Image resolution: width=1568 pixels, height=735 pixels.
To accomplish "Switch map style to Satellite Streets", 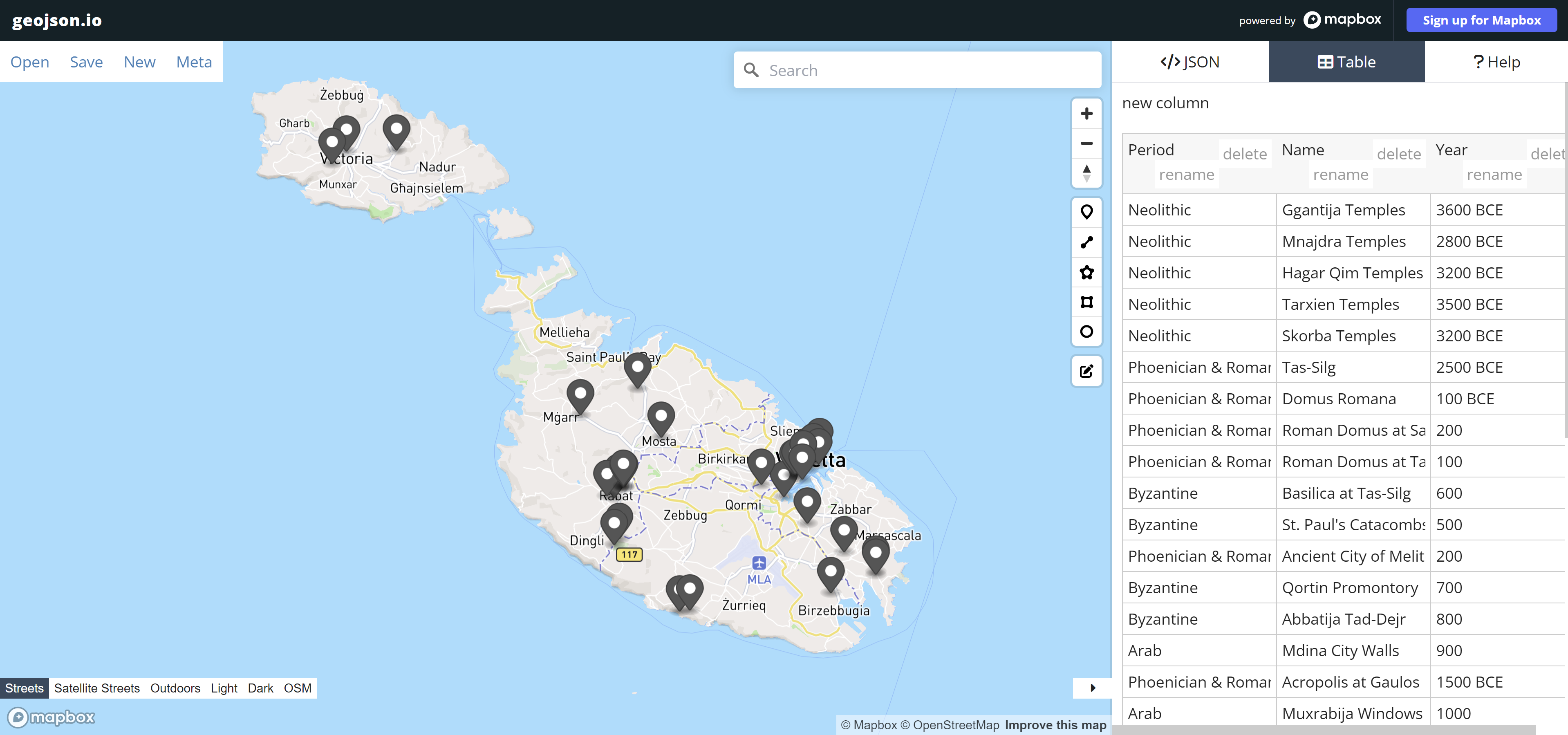I will coord(97,688).
